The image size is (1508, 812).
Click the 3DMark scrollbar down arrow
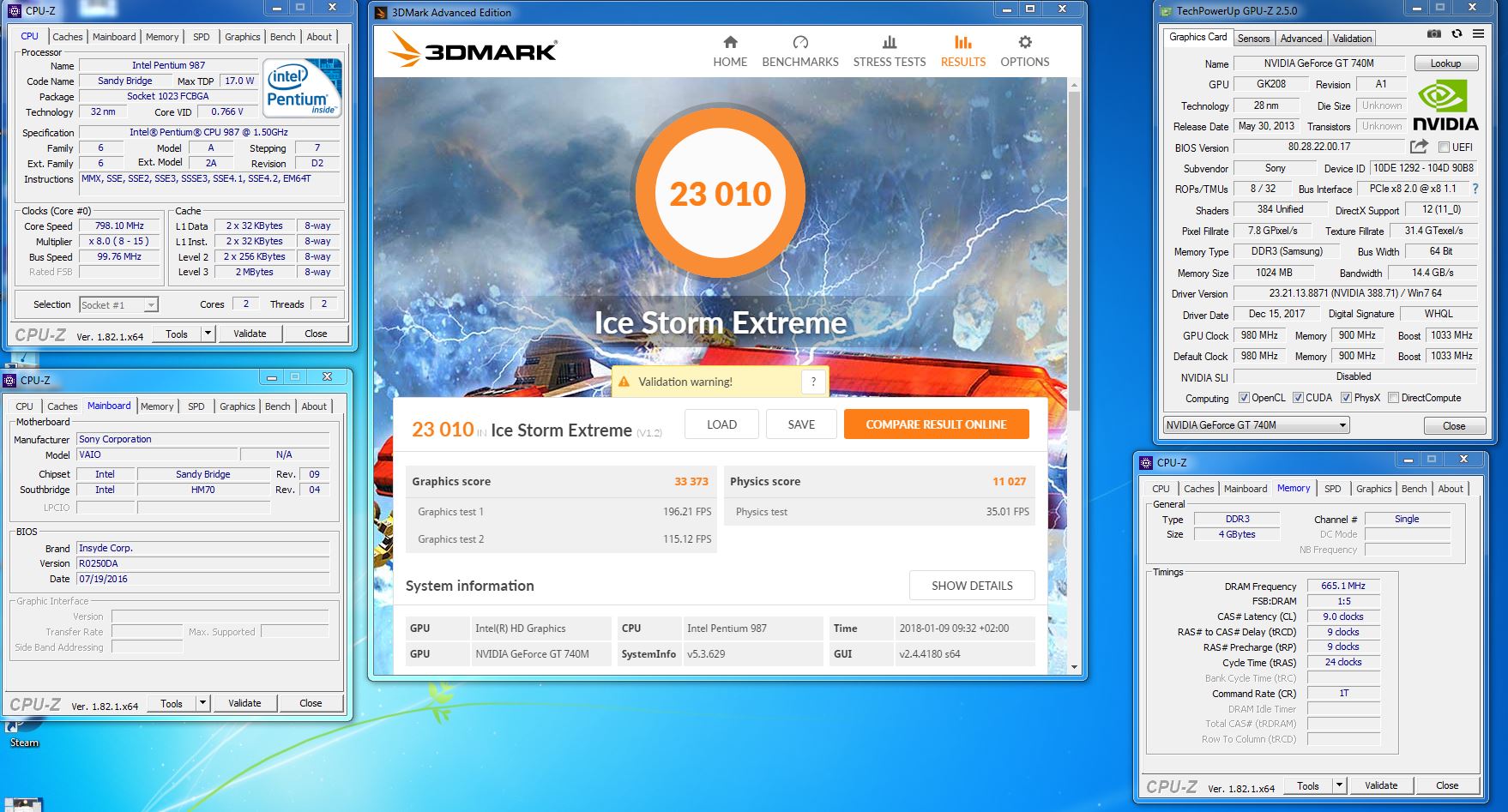1073,666
